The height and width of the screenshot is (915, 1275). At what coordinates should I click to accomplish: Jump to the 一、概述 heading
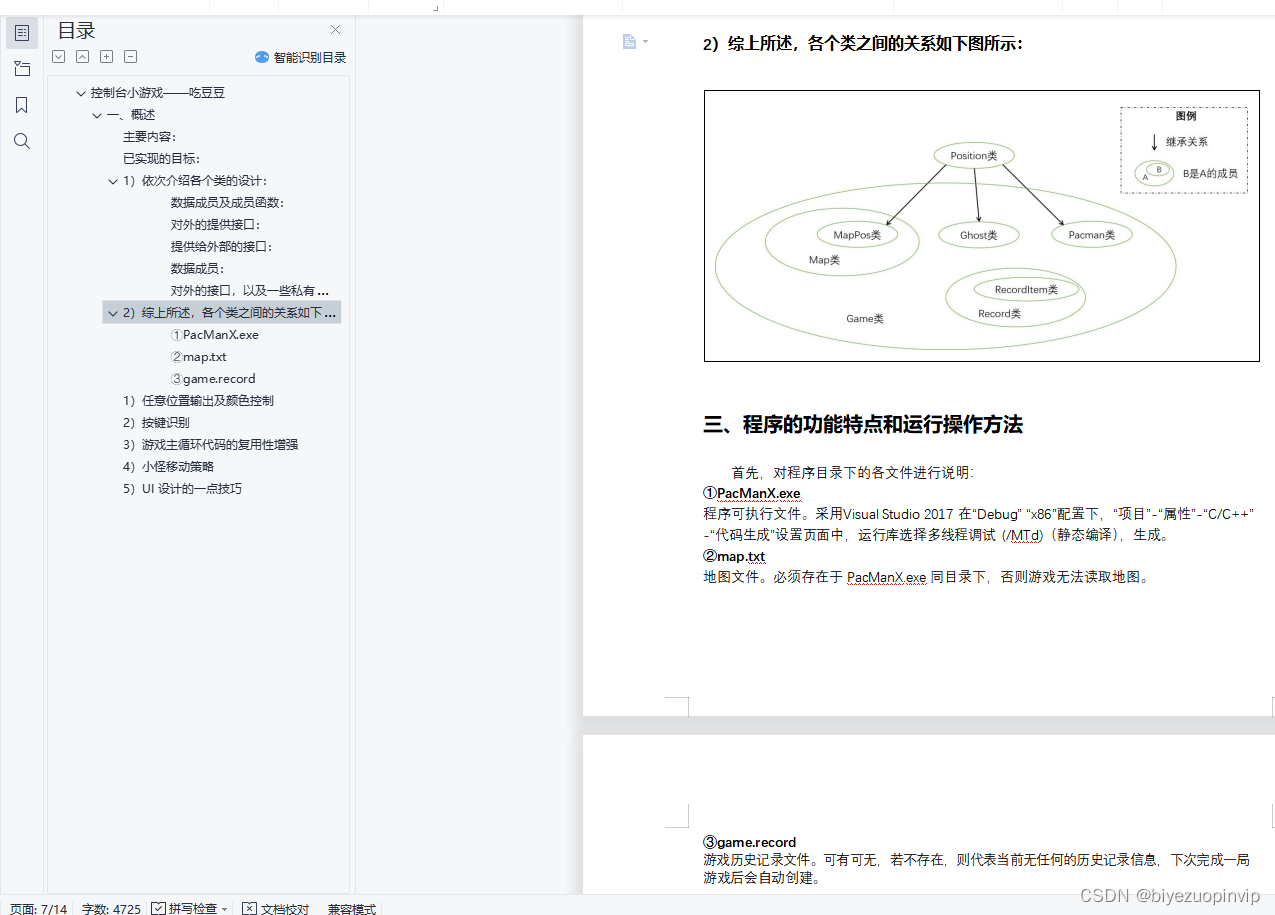tap(131, 115)
